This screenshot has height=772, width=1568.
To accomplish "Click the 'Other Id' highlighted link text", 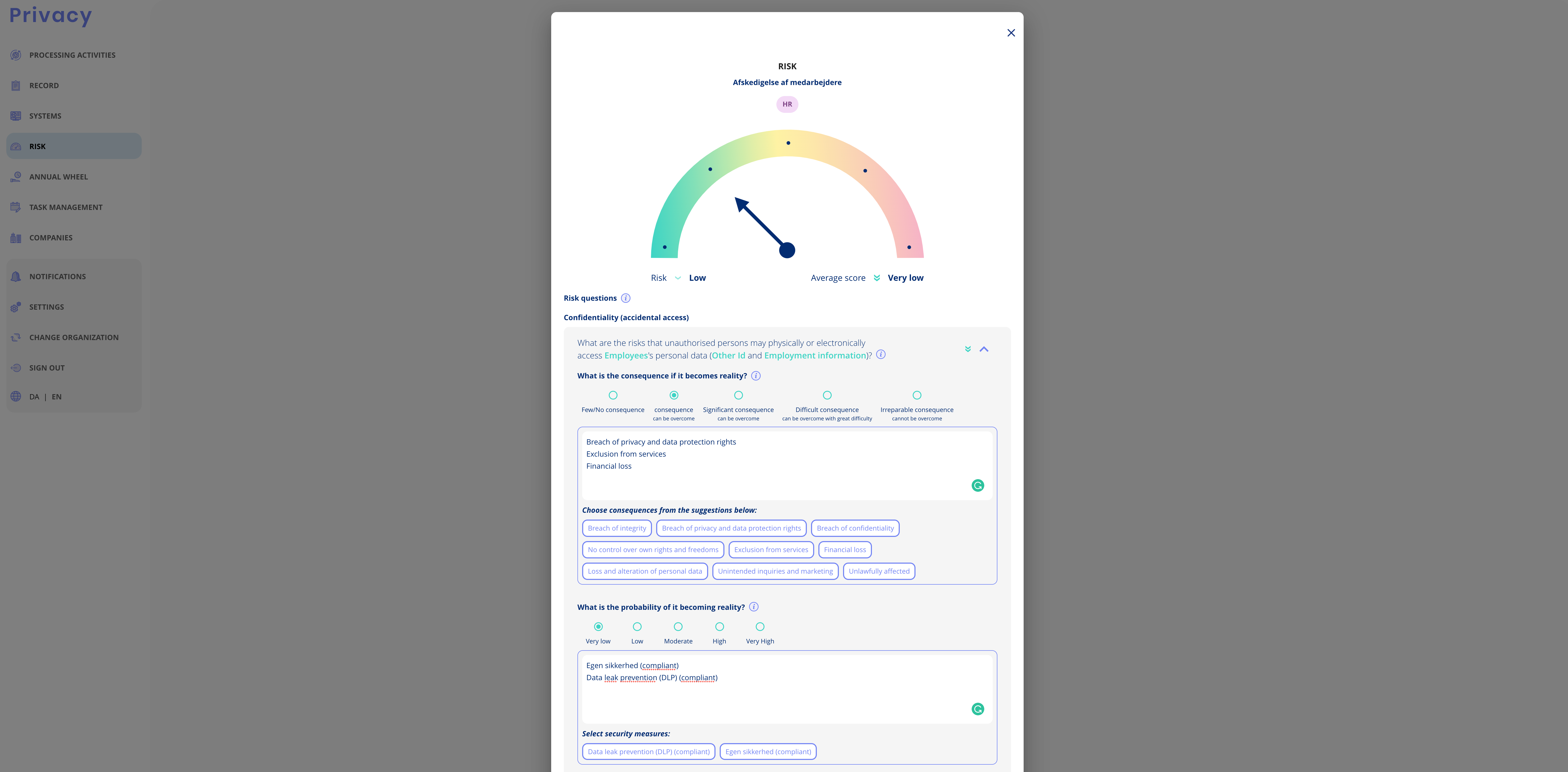I will click(728, 355).
